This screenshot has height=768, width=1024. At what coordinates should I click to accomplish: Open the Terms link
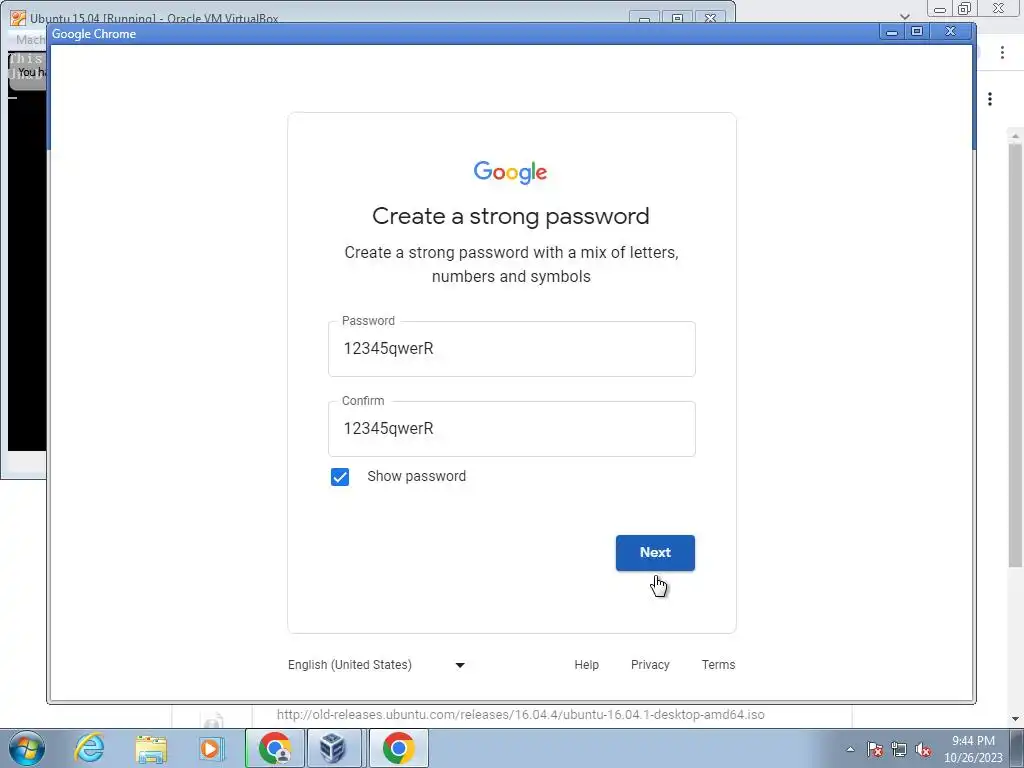718,665
